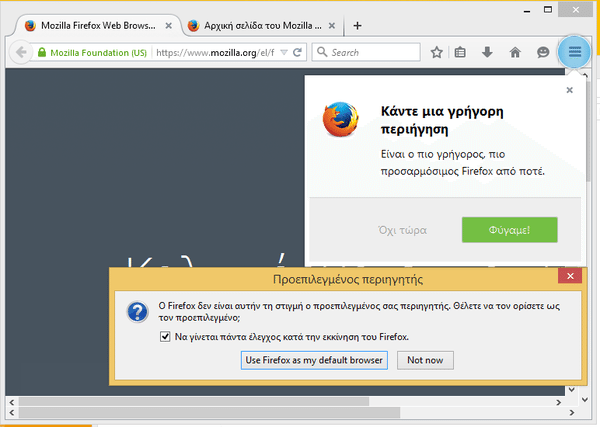Click the Όχι τώρα link
Screen dimensions: 600x427
click(403, 230)
